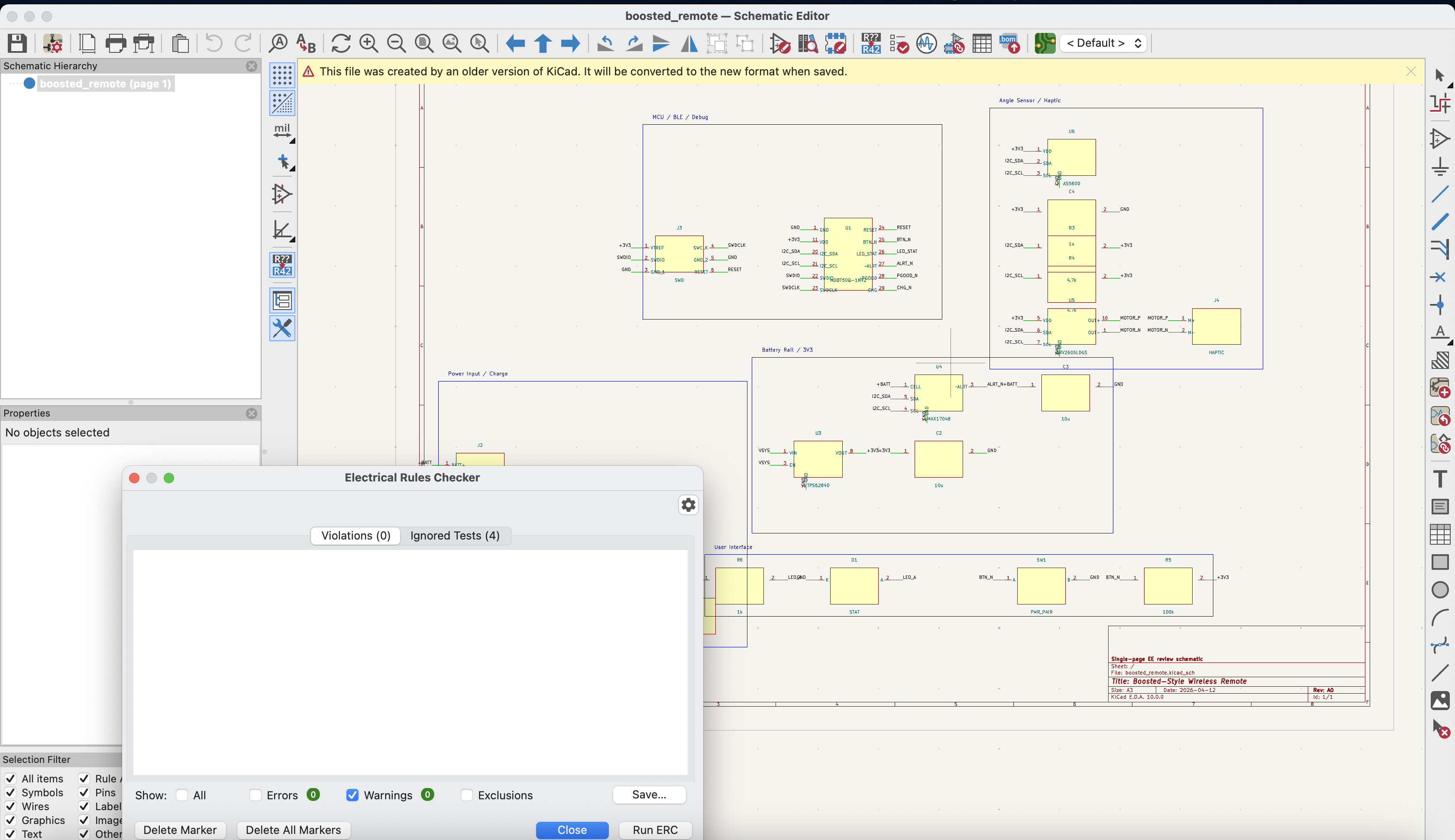Expand the mil units dropdown arrow
This screenshot has height=840, width=1455.
point(292,141)
